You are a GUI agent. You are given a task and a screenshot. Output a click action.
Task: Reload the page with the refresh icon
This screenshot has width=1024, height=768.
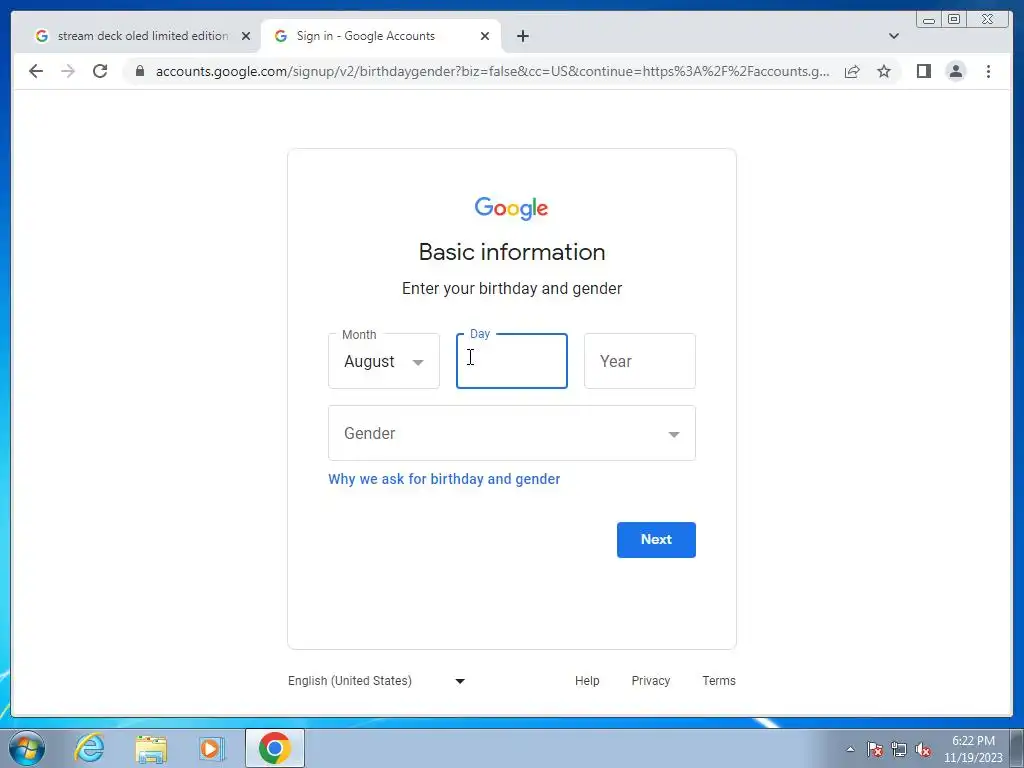click(100, 71)
